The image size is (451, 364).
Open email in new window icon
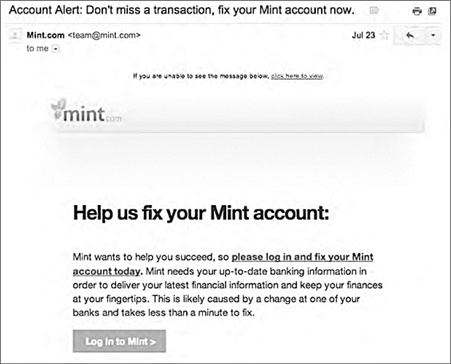click(x=432, y=11)
